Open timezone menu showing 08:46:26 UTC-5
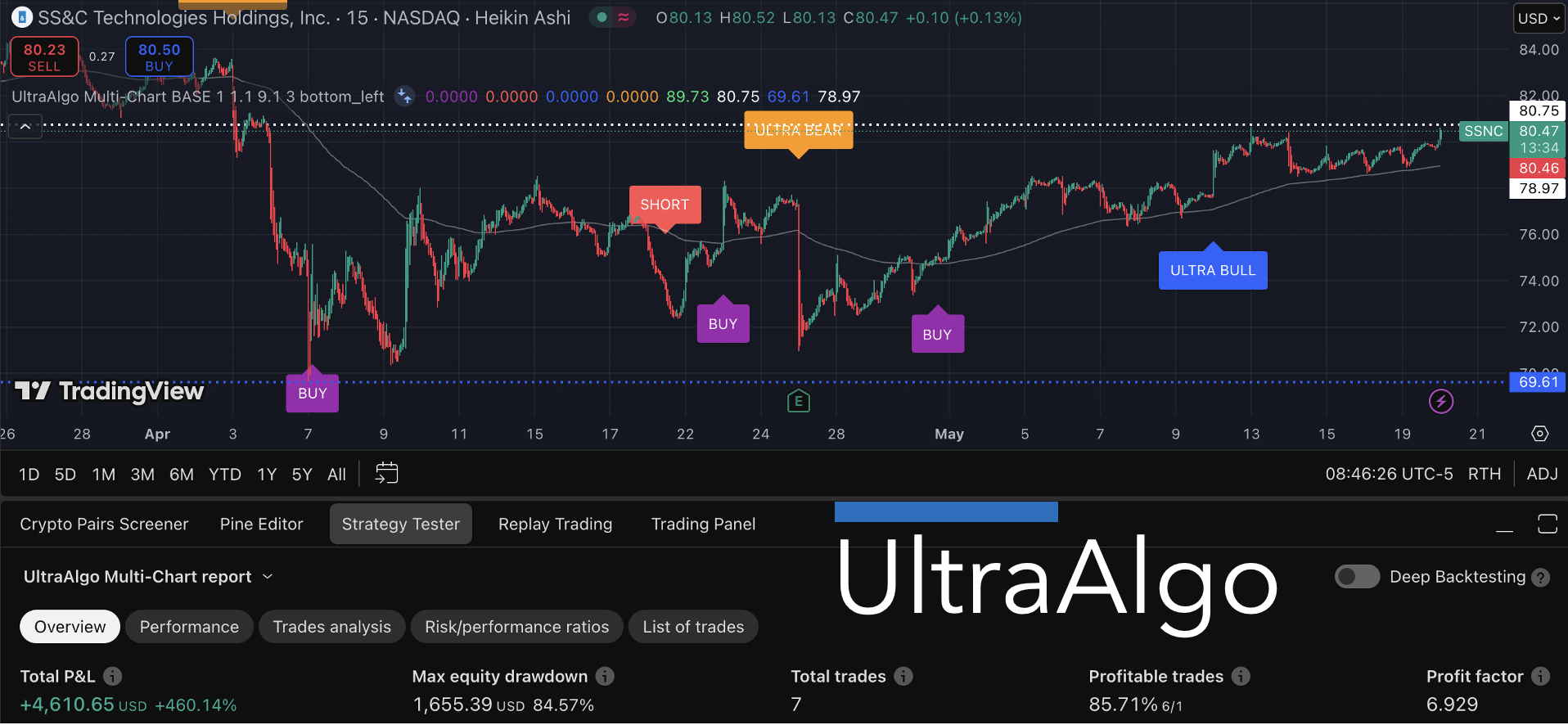This screenshot has width=1568, height=725. point(1389,474)
